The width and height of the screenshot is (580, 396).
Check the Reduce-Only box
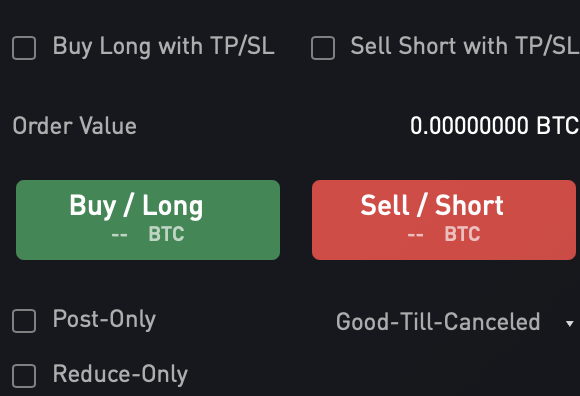point(24,376)
